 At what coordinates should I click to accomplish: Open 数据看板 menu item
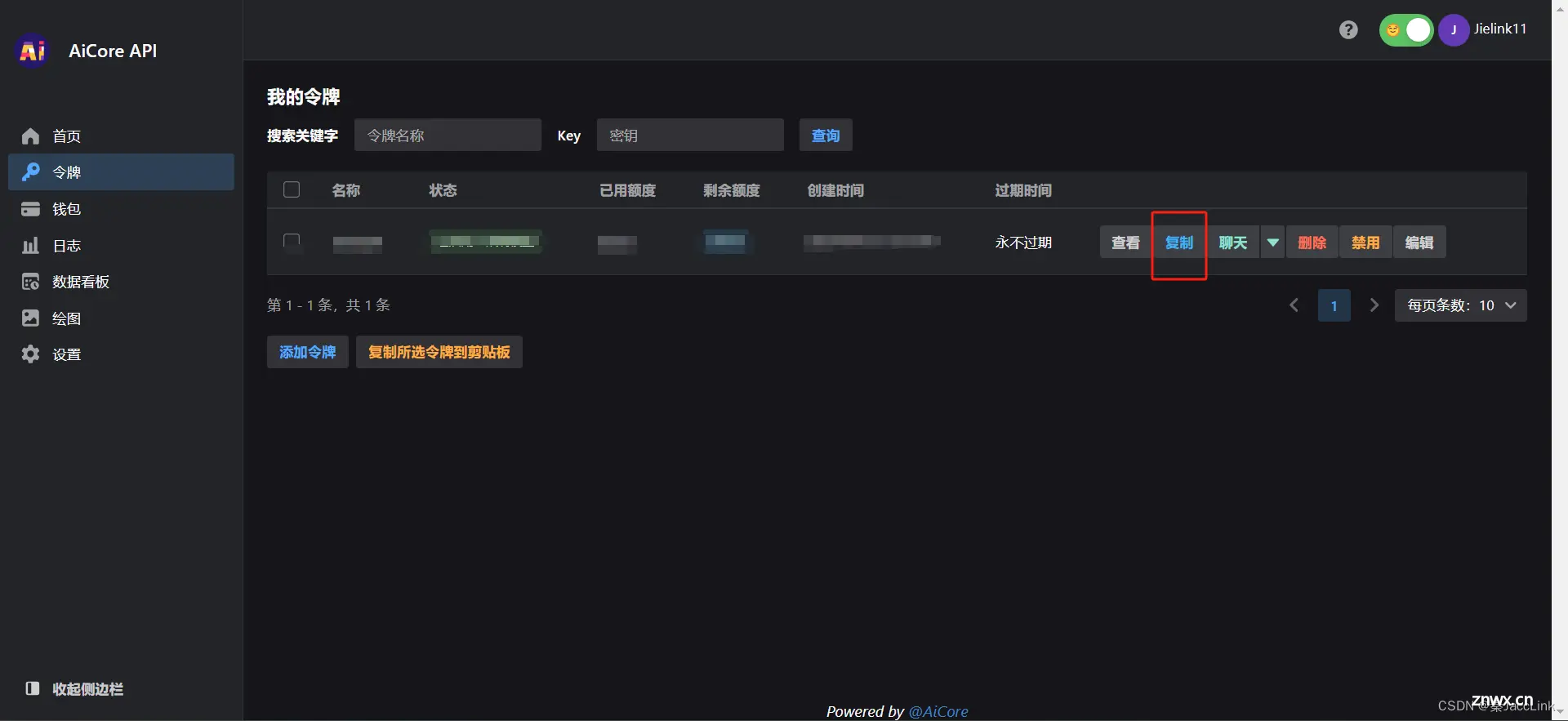[121, 282]
